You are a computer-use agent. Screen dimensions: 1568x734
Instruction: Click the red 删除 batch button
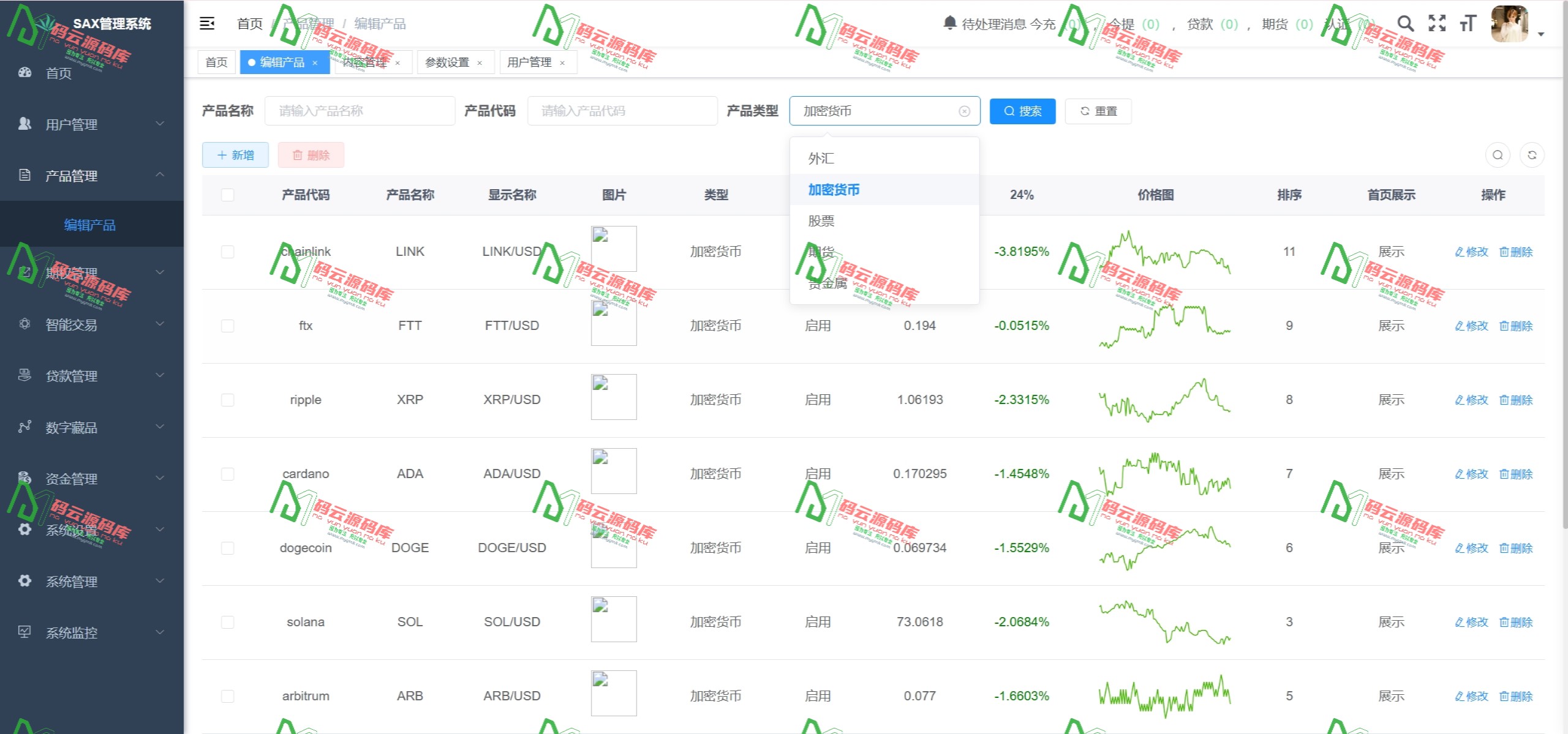(x=311, y=155)
